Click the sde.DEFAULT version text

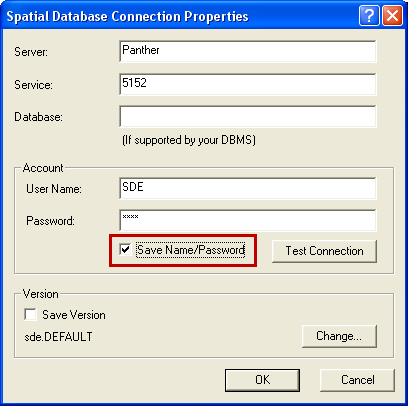click(x=58, y=337)
